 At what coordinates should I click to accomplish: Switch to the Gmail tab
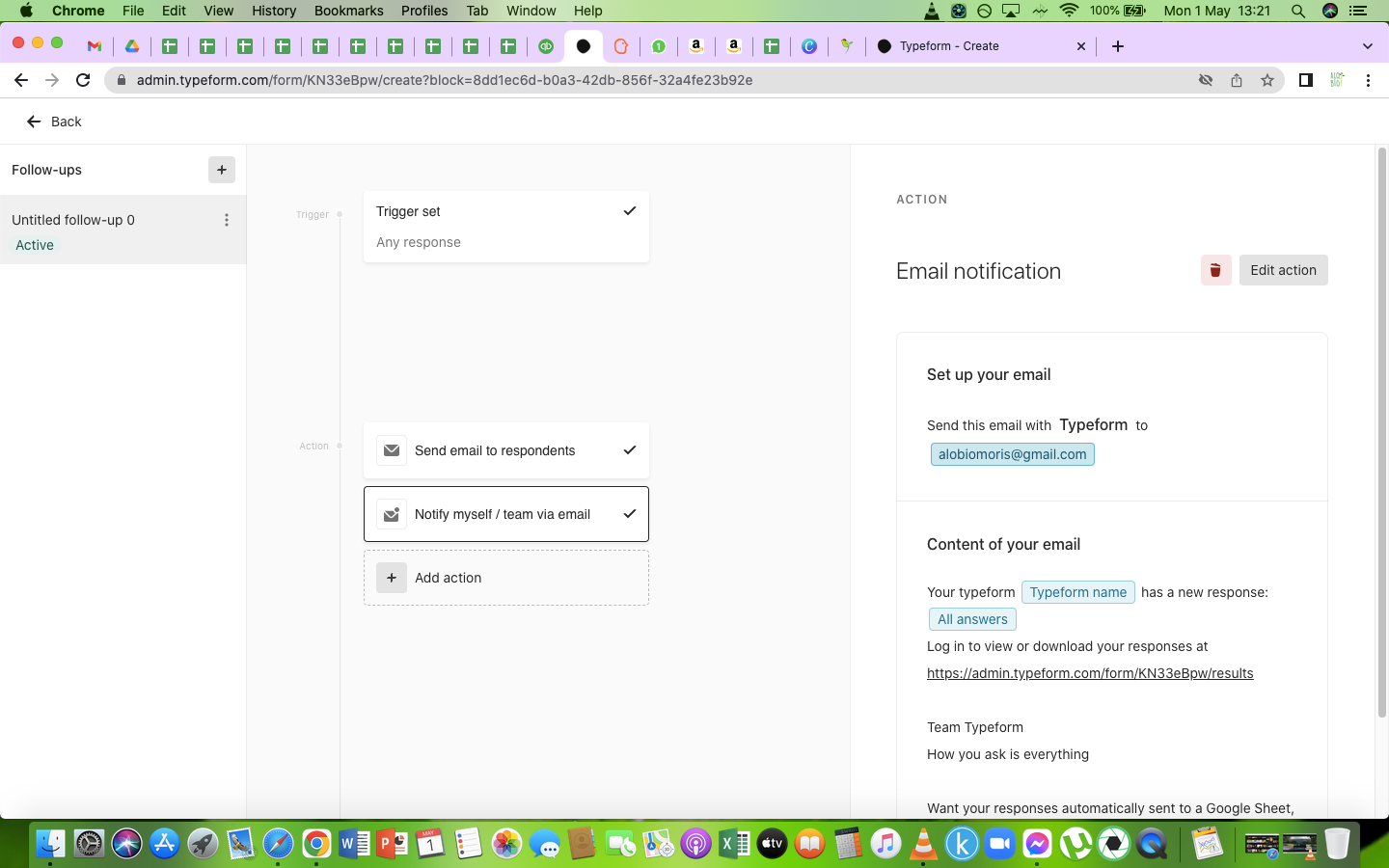point(95,46)
